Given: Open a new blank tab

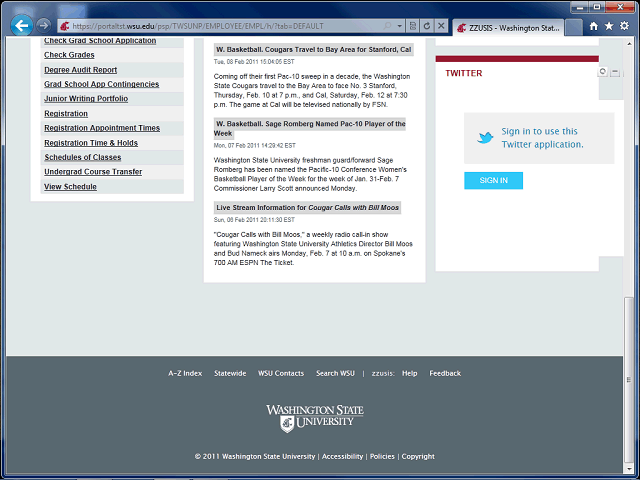Looking at the screenshot, I should click(x=573, y=28).
